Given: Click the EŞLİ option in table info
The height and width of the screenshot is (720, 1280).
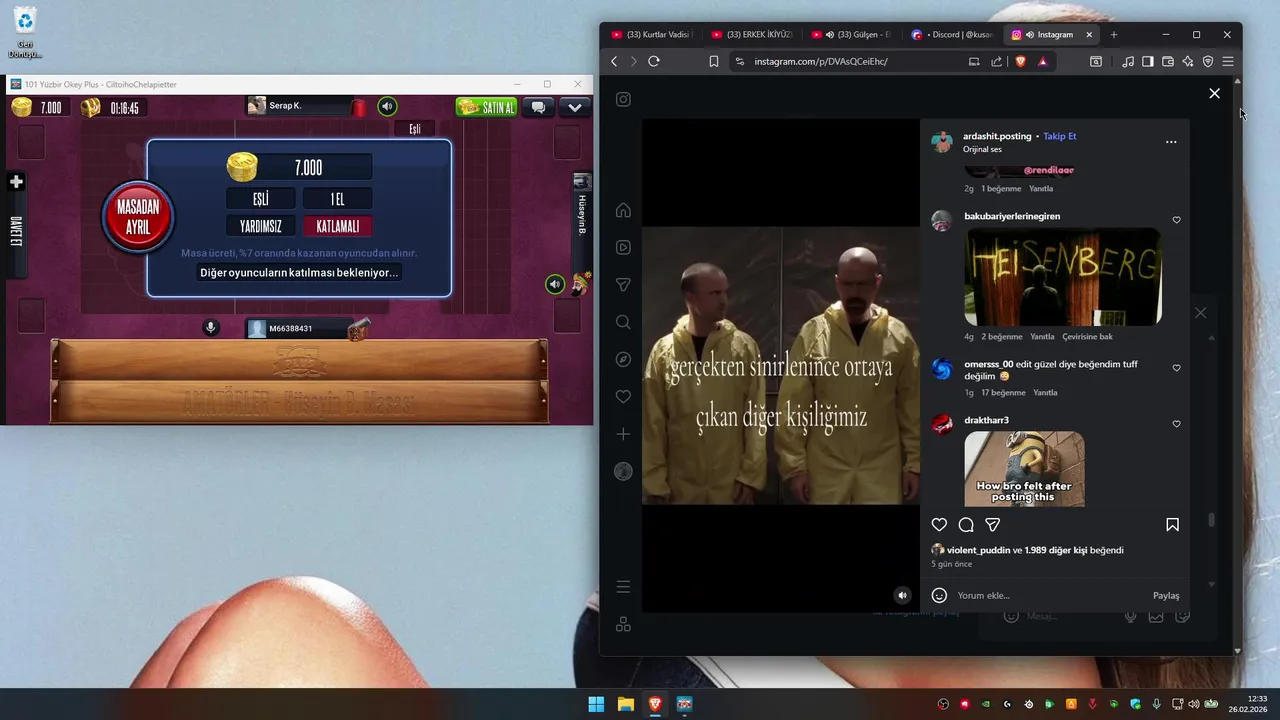Looking at the screenshot, I should [x=260, y=199].
